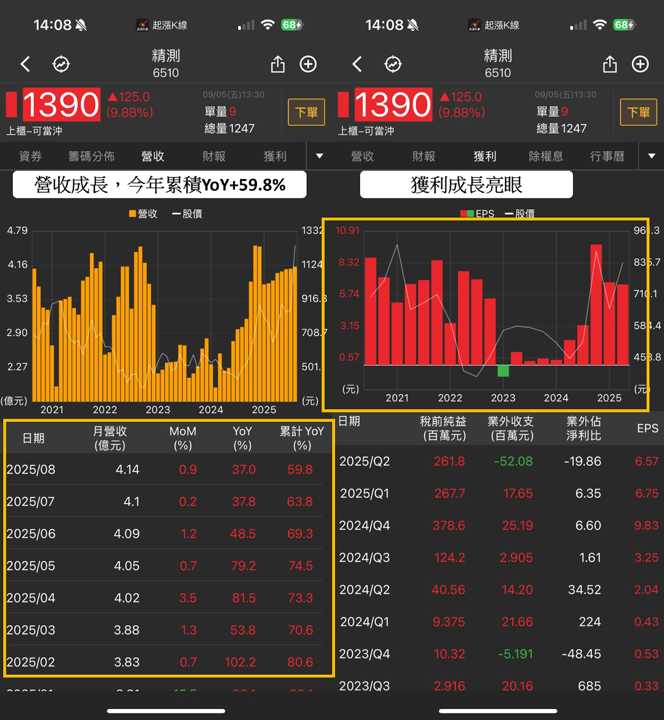Screen dimensions: 664x720
Task: Select the 2024/Q4 earnings row
Action: (x=500, y=525)
